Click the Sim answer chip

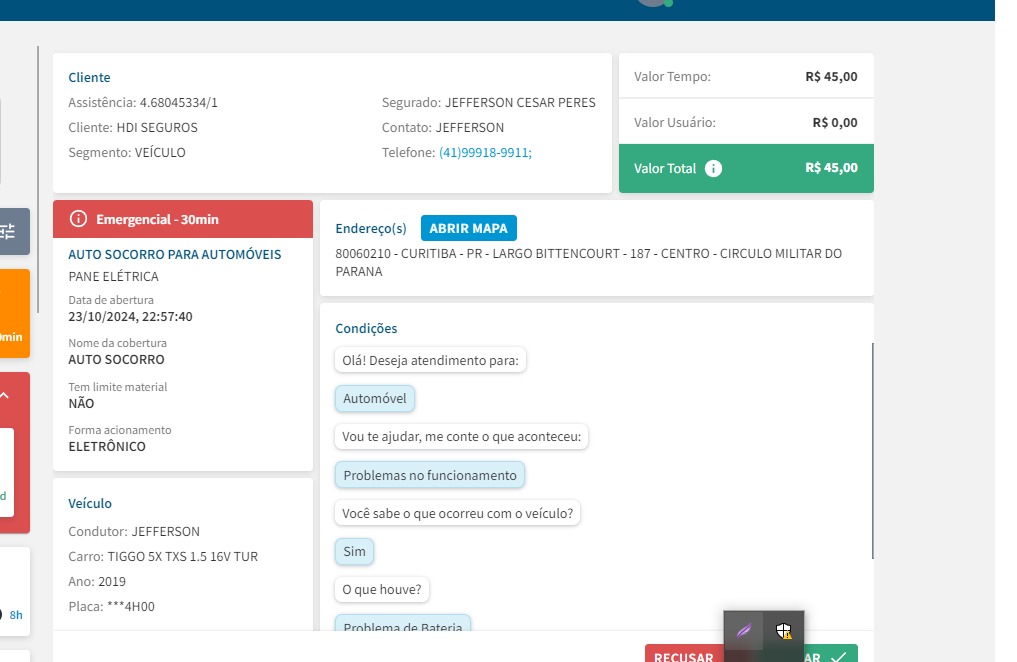click(354, 551)
